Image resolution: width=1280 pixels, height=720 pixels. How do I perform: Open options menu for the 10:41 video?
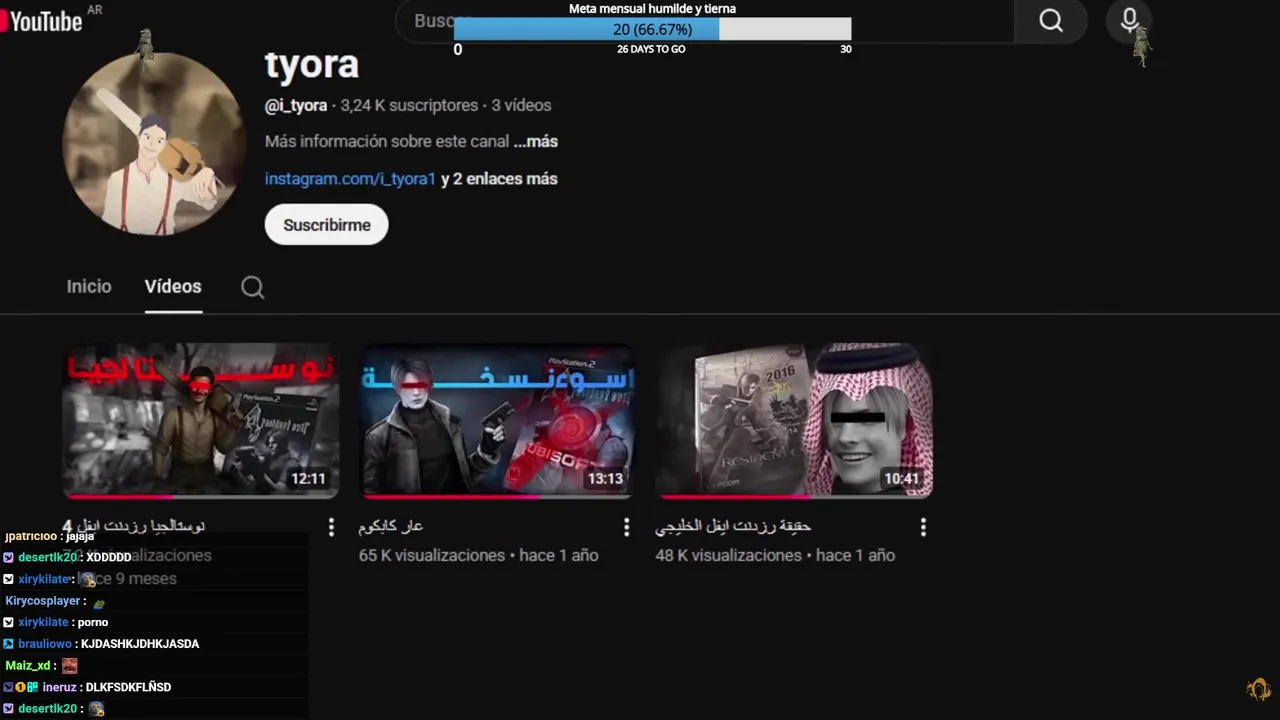pyautogui.click(x=923, y=527)
